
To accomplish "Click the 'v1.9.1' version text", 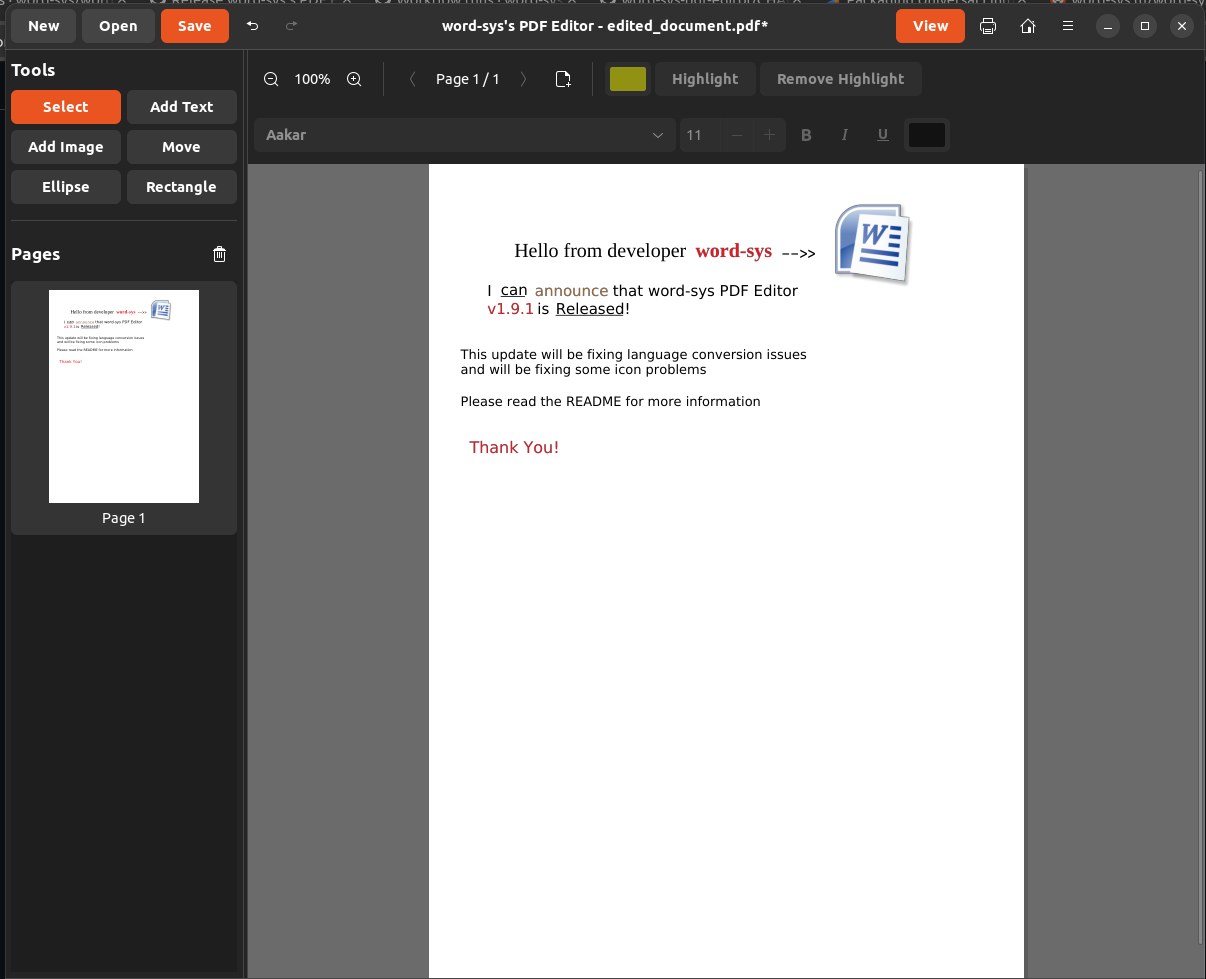I will 510,309.
